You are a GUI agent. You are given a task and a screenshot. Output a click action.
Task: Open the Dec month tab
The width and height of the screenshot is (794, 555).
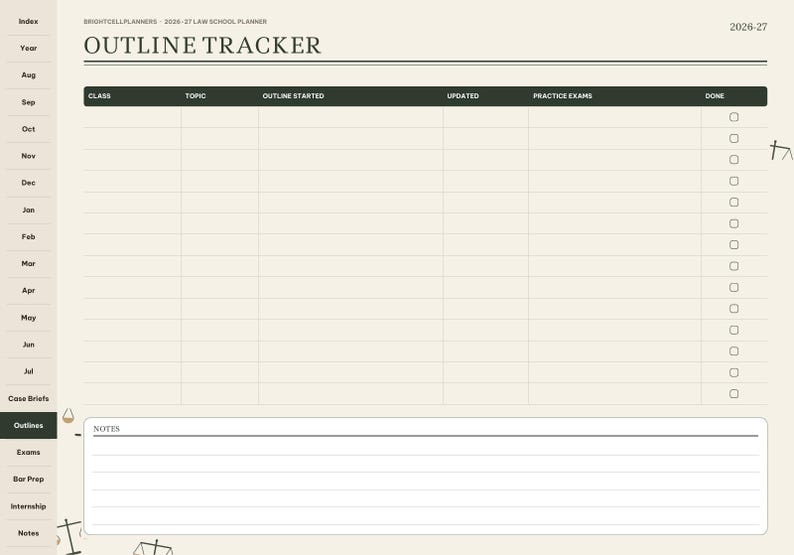28,183
